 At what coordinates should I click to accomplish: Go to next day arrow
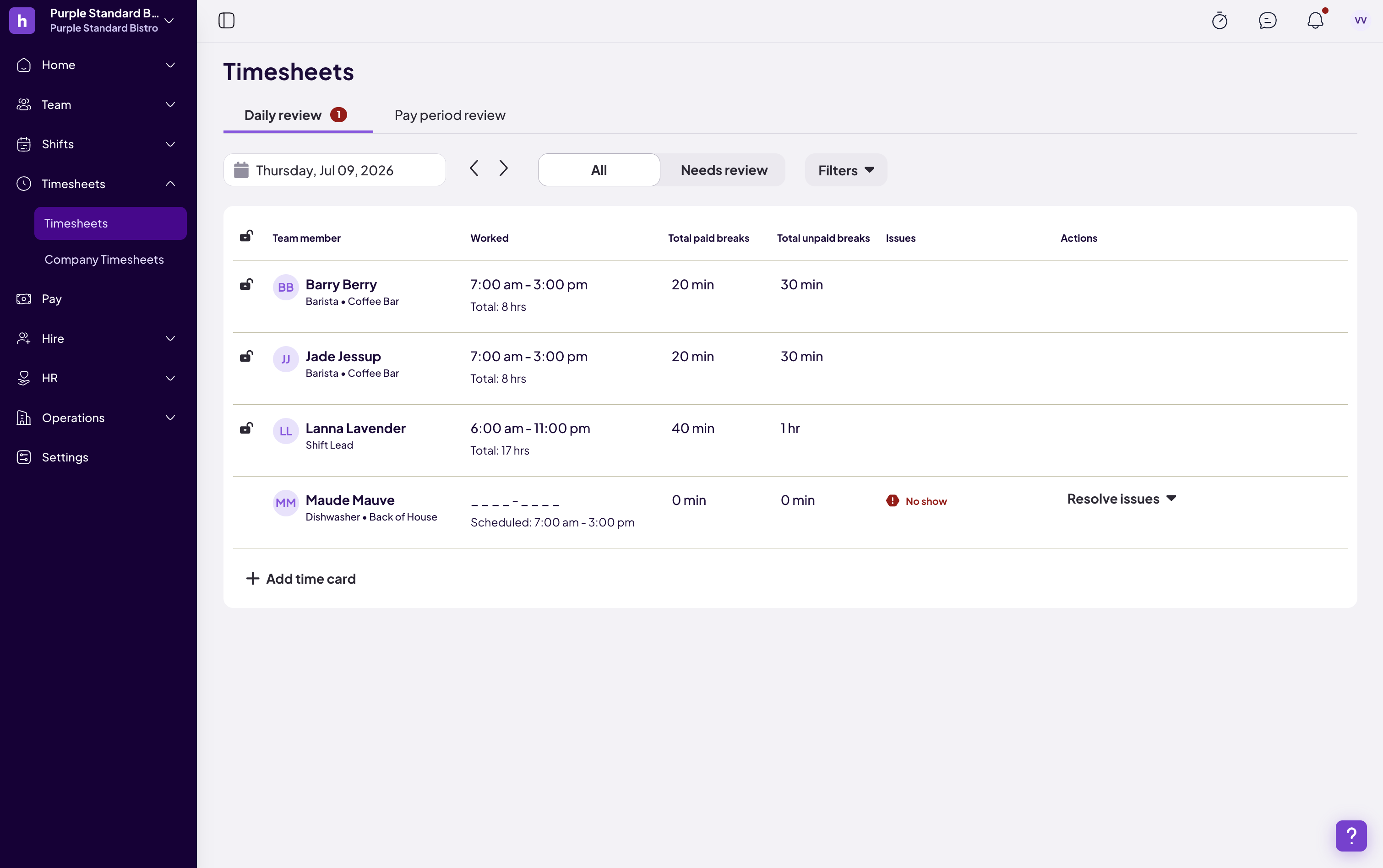(503, 168)
